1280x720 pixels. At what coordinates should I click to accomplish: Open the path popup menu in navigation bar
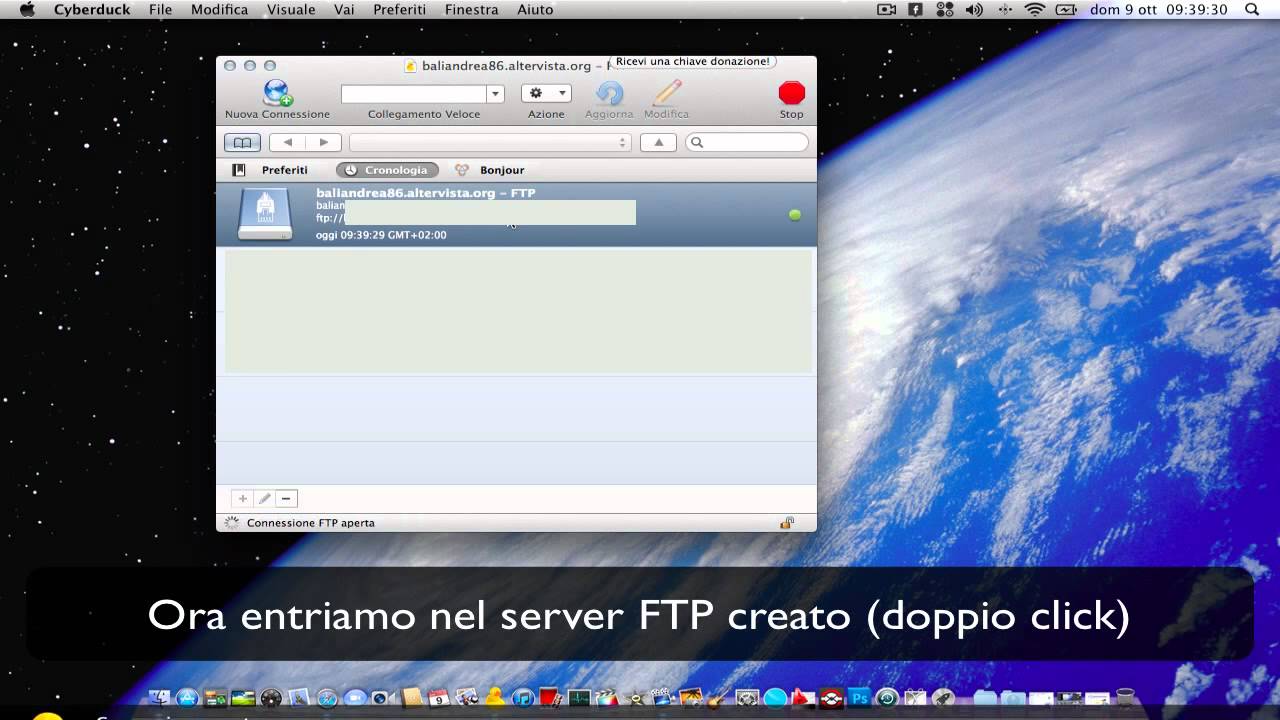(490, 143)
